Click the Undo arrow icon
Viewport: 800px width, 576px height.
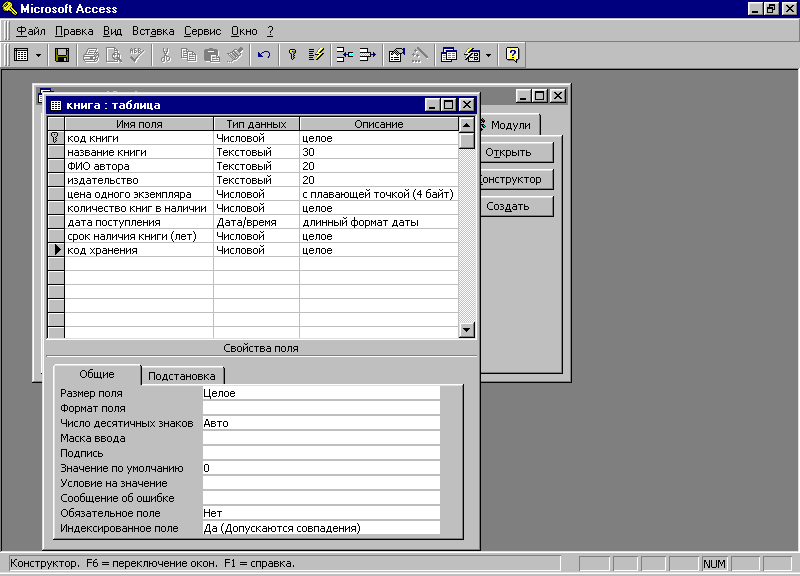264,55
